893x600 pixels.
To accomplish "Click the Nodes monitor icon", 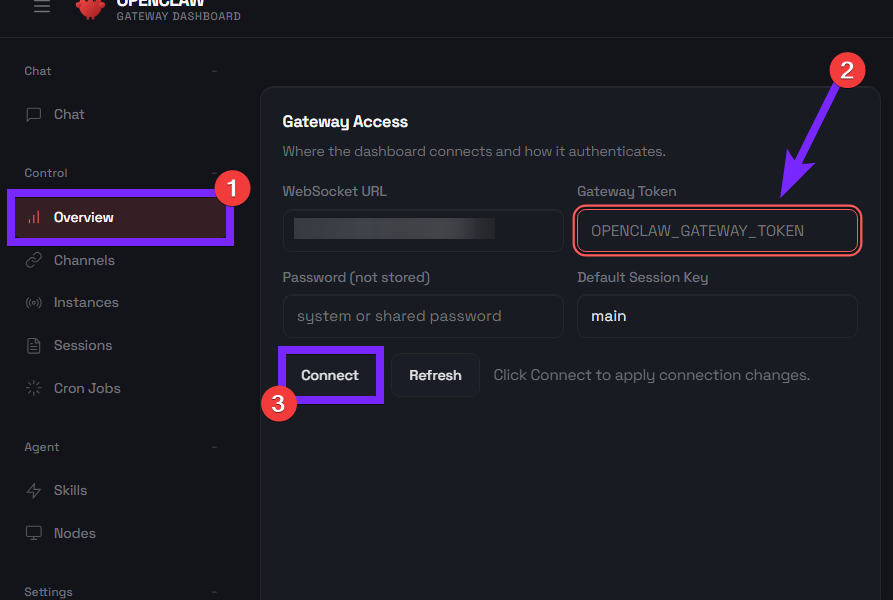I will point(34,533).
